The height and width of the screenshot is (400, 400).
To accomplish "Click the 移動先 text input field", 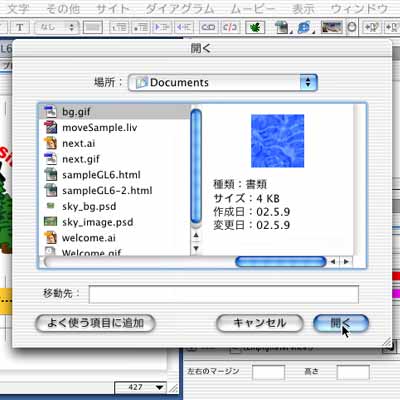I will pos(224,294).
